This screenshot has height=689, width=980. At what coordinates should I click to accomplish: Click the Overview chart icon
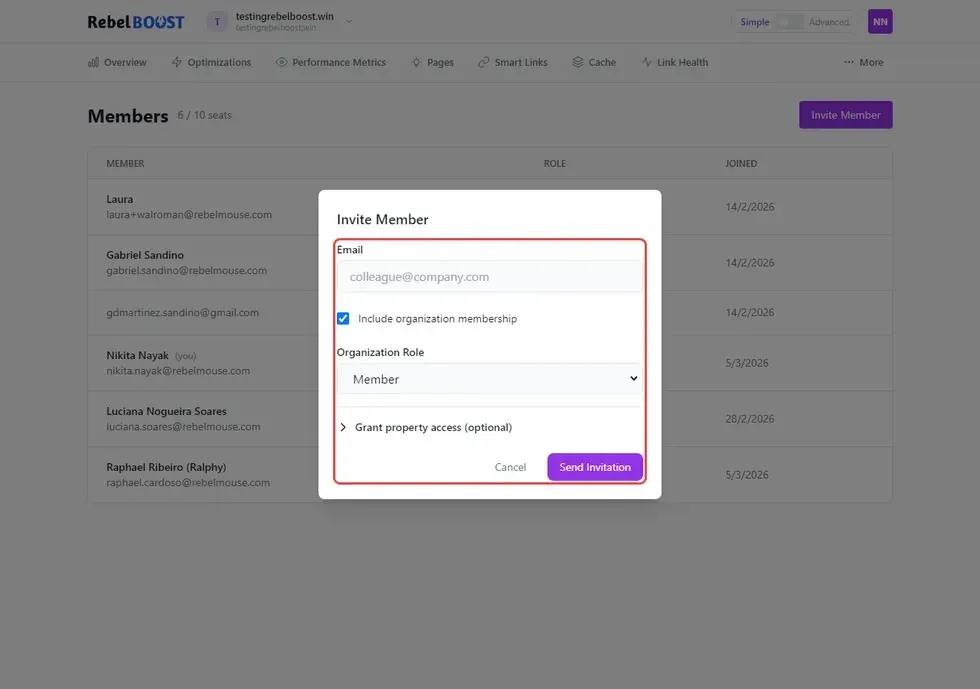coord(94,62)
